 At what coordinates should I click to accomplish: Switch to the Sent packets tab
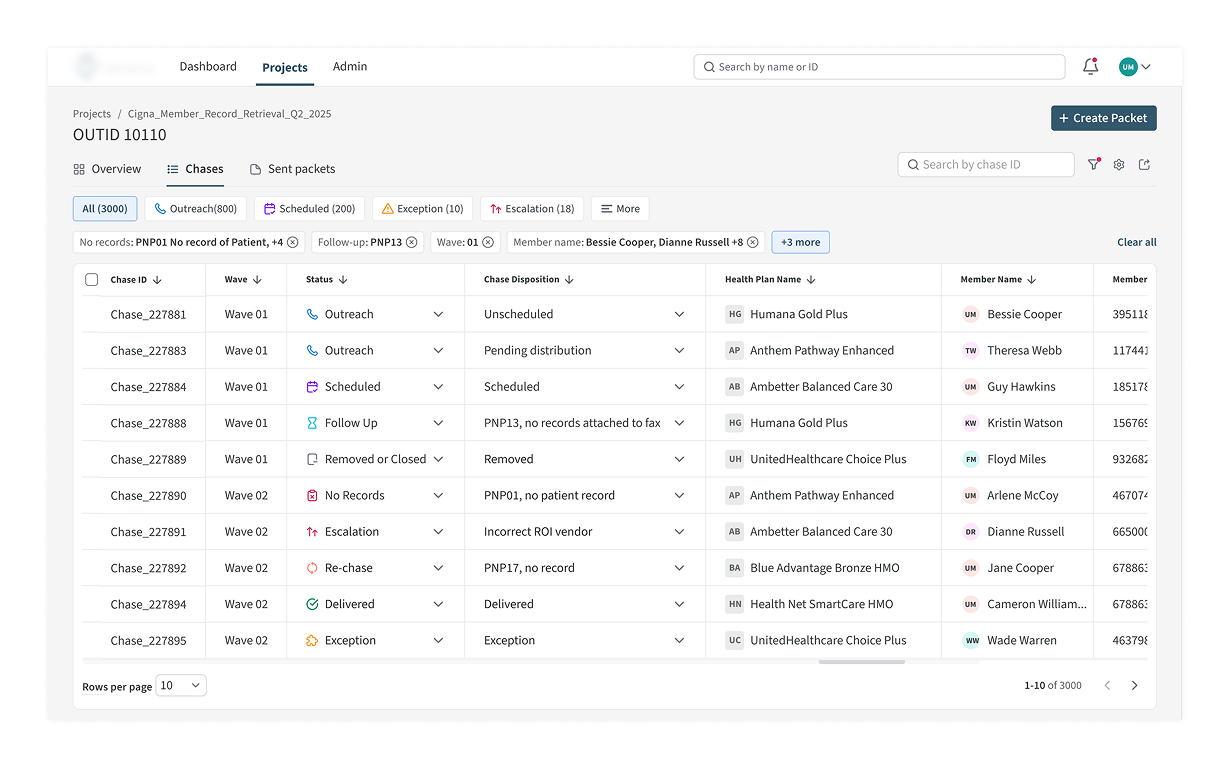point(292,169)
